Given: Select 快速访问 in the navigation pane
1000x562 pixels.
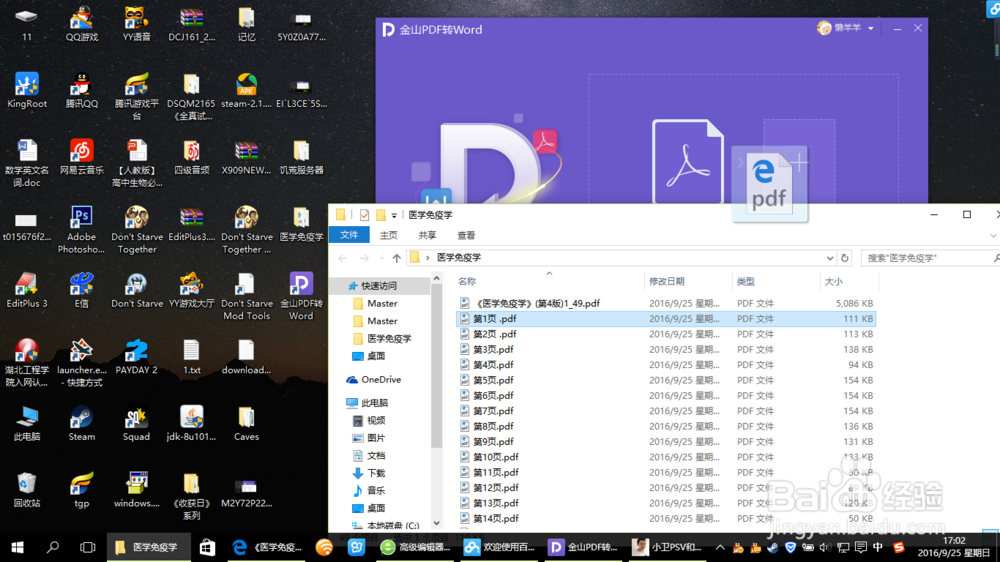Looking at the screenshot, I should pyautogui.click(x=379, y=286).
